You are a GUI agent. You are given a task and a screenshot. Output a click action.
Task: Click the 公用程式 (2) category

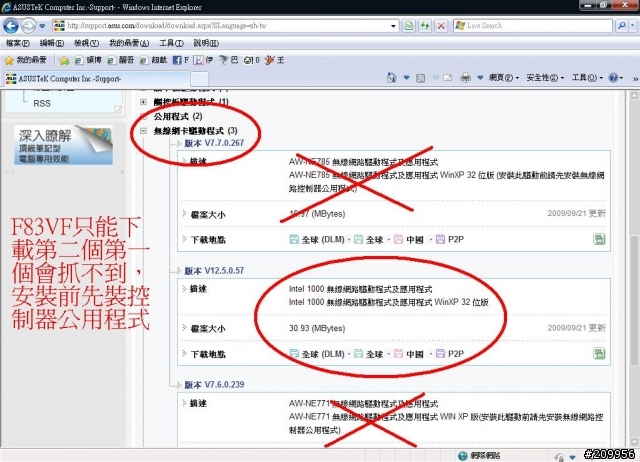pyautogui.click(x=178, y=116)
